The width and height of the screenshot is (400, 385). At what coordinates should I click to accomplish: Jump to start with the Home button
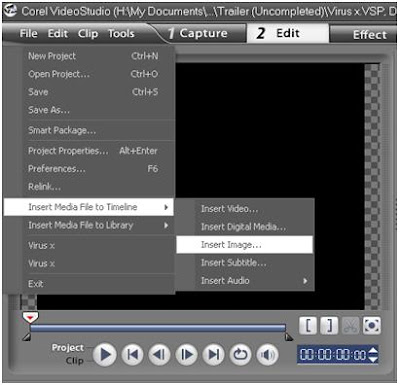pos(133,354)
